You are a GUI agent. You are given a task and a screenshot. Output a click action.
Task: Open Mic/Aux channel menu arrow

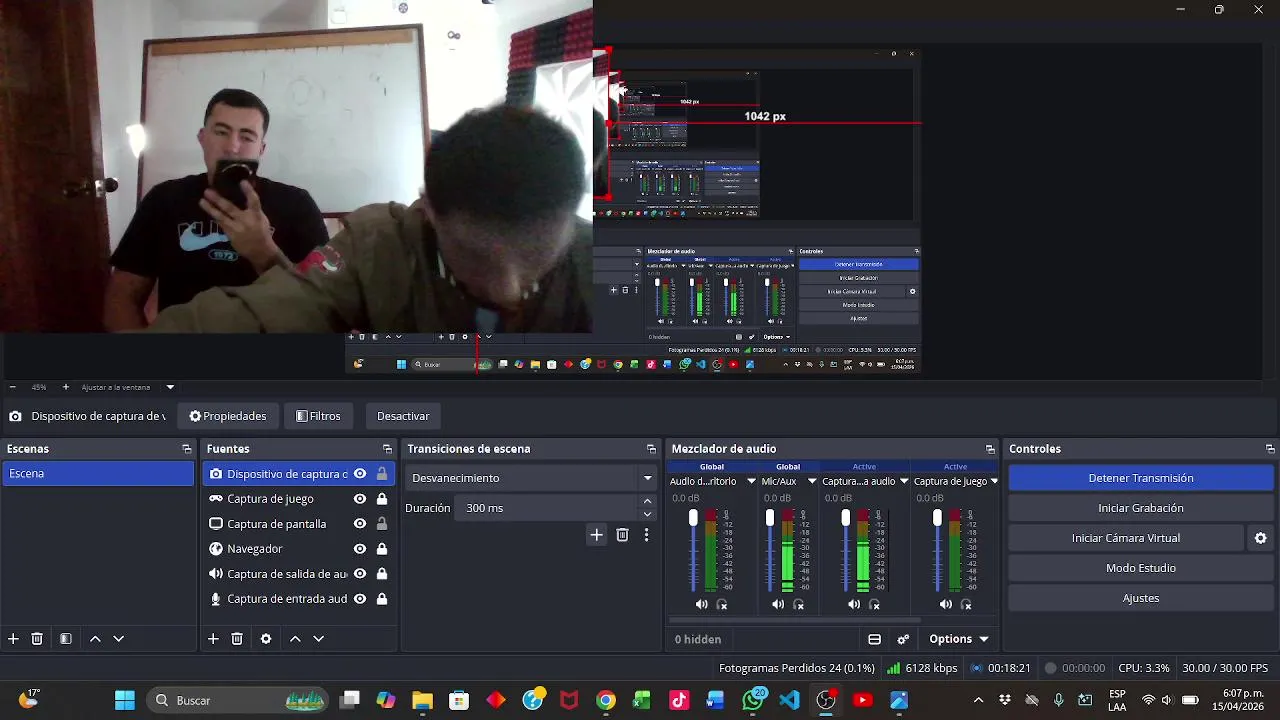tap(812, 481)
